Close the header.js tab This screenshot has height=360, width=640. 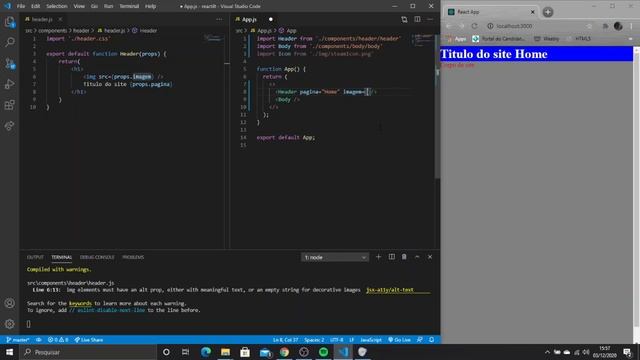coord(60,19)
